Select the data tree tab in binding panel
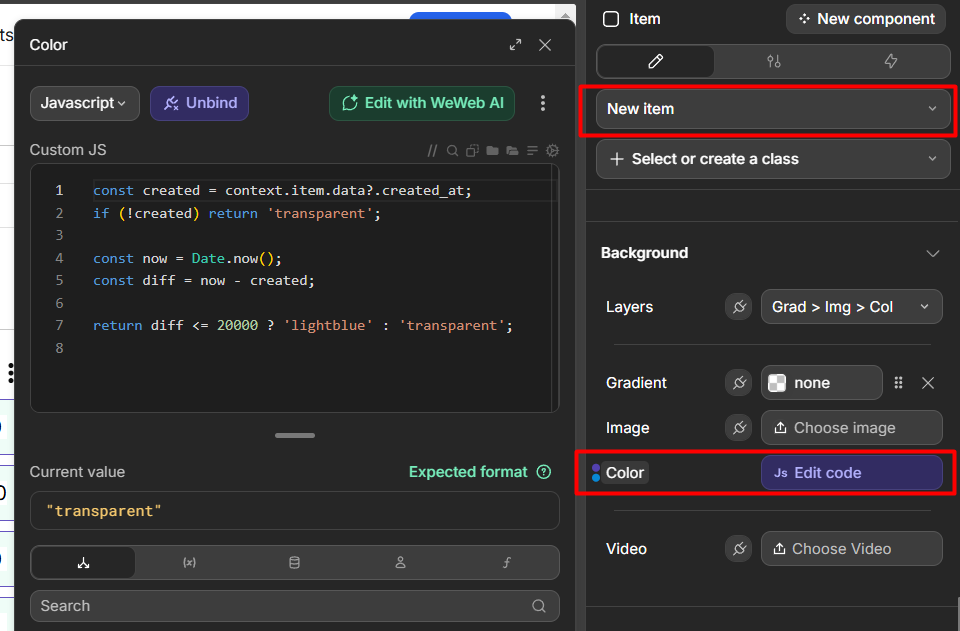This screenshot has height=631, width=960. pyautogui.click(x=84, y=562)
